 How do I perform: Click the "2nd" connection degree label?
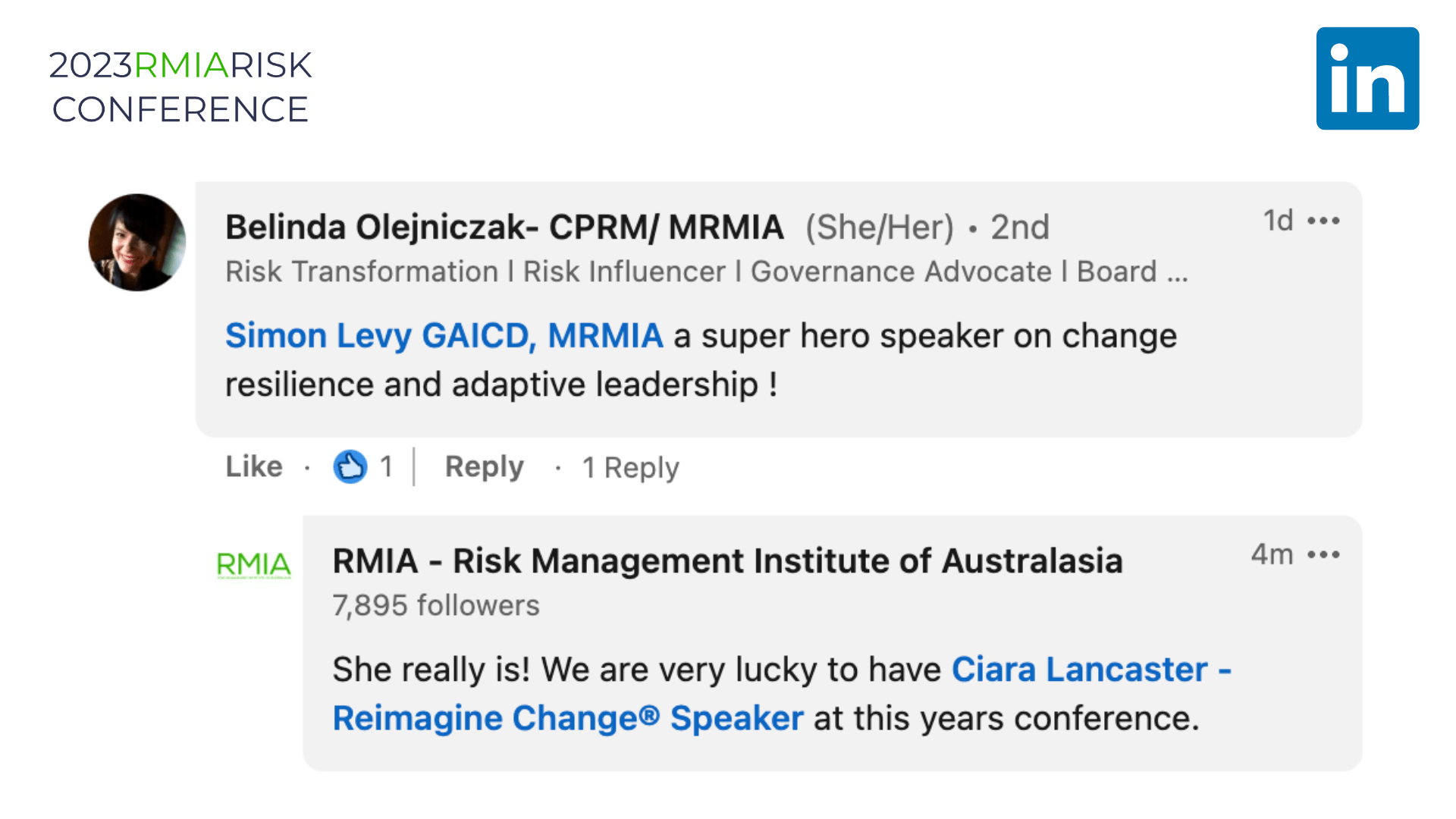click(1020, 227)
